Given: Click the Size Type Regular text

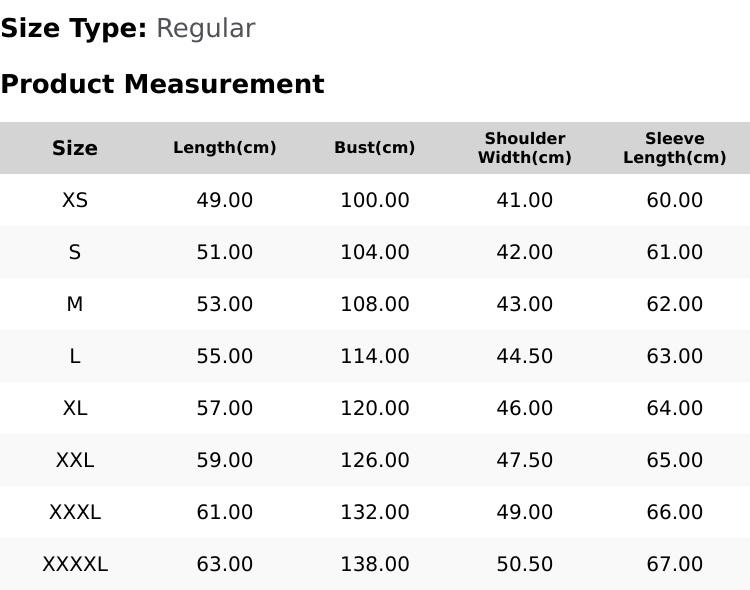Looking at the screenshot, I should point(128,29).
